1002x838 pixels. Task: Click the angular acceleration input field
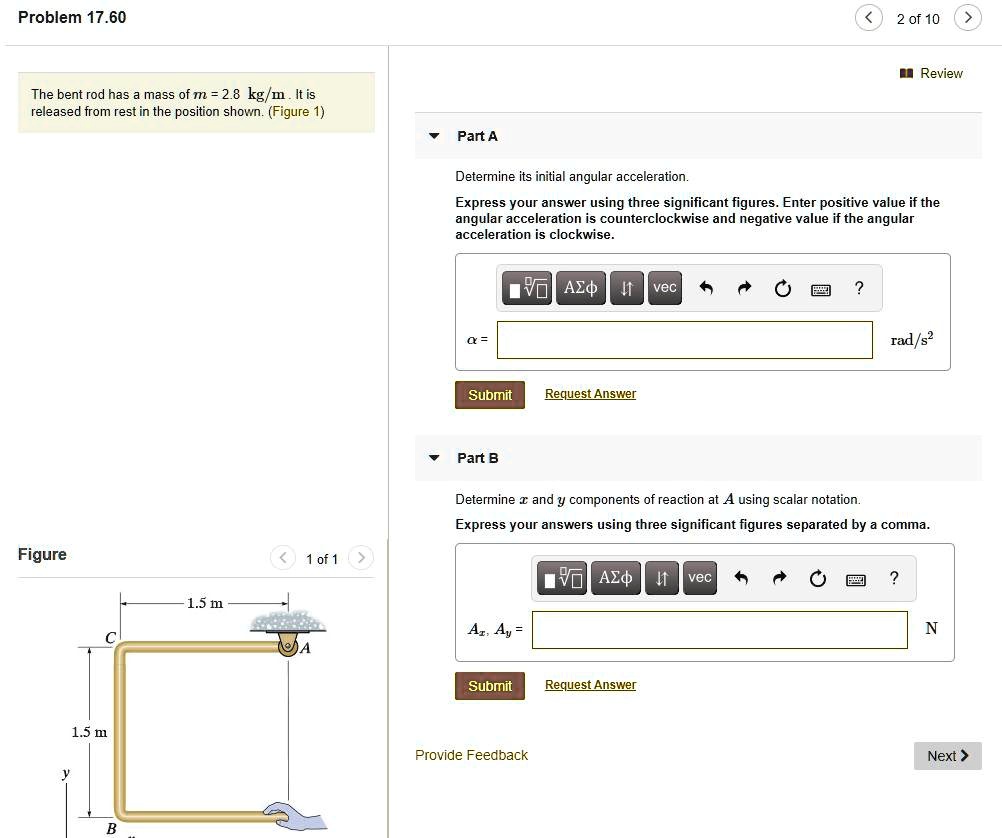click(684, 340)
